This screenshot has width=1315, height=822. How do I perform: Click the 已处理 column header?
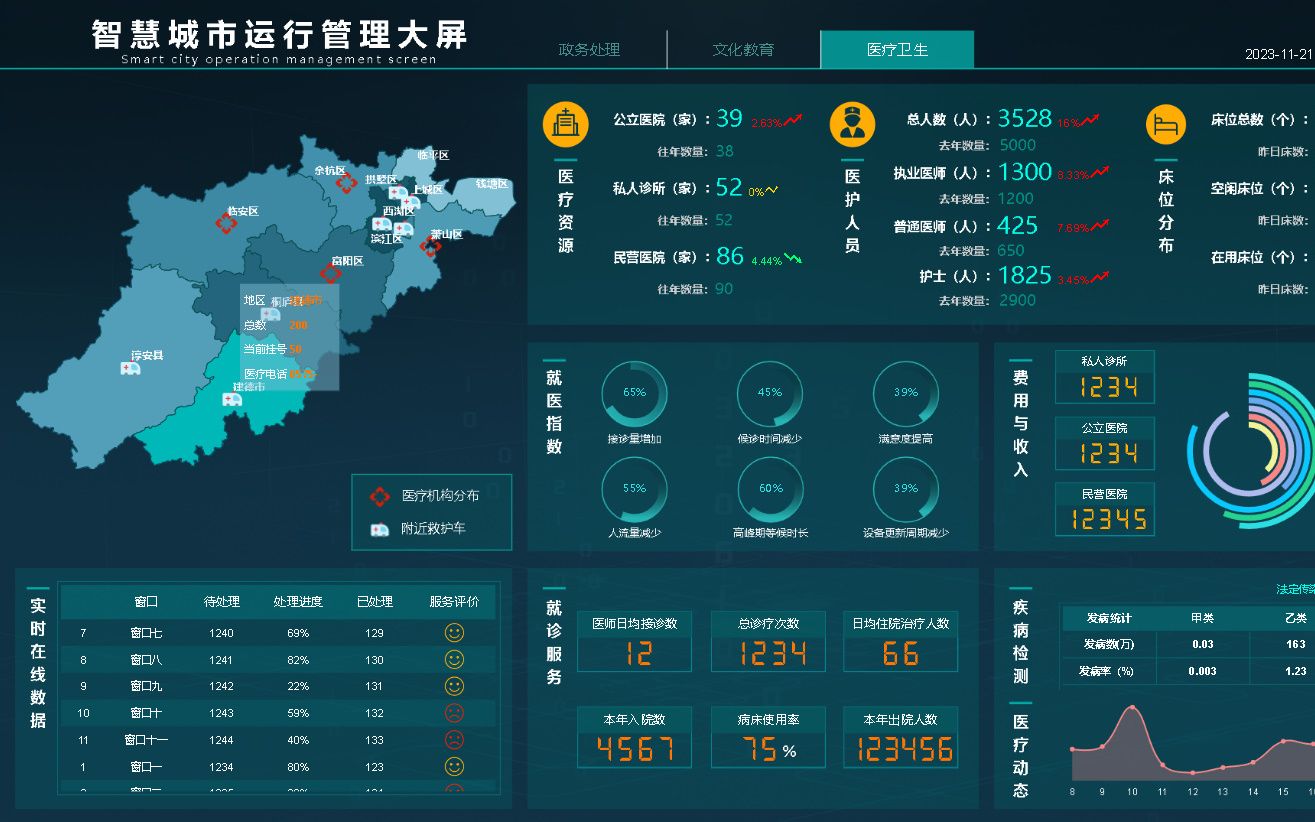[375, 602]
